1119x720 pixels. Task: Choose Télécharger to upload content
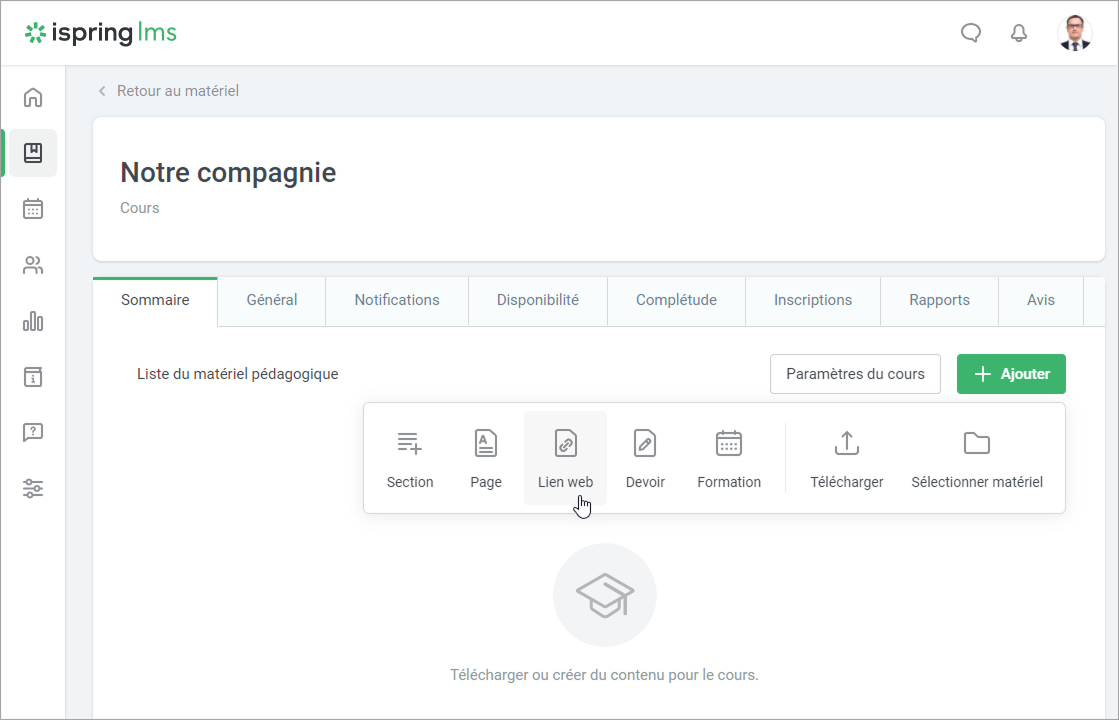pos(847,458)
